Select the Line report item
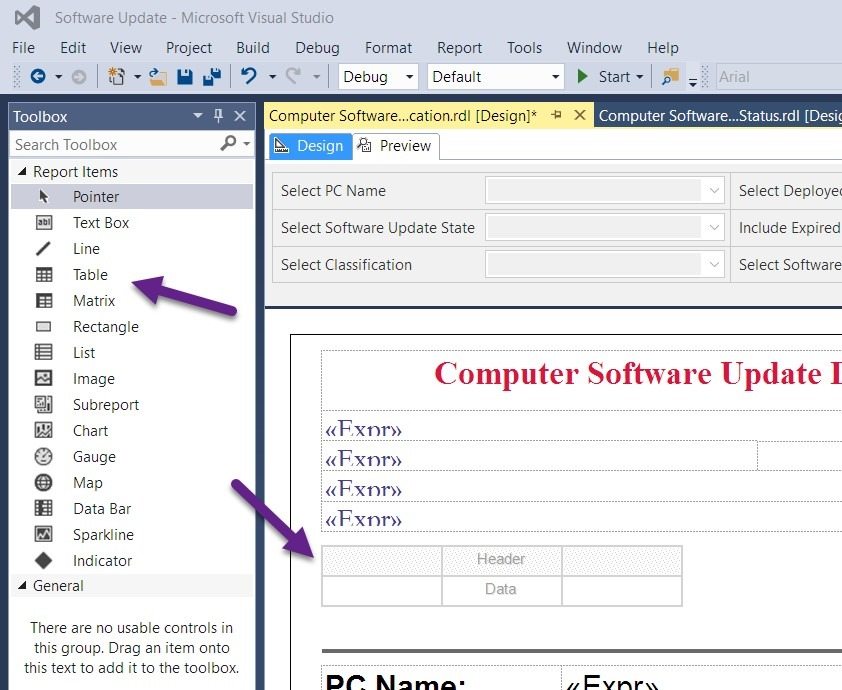This screenshot has height=690, width=842. (132, 249)
